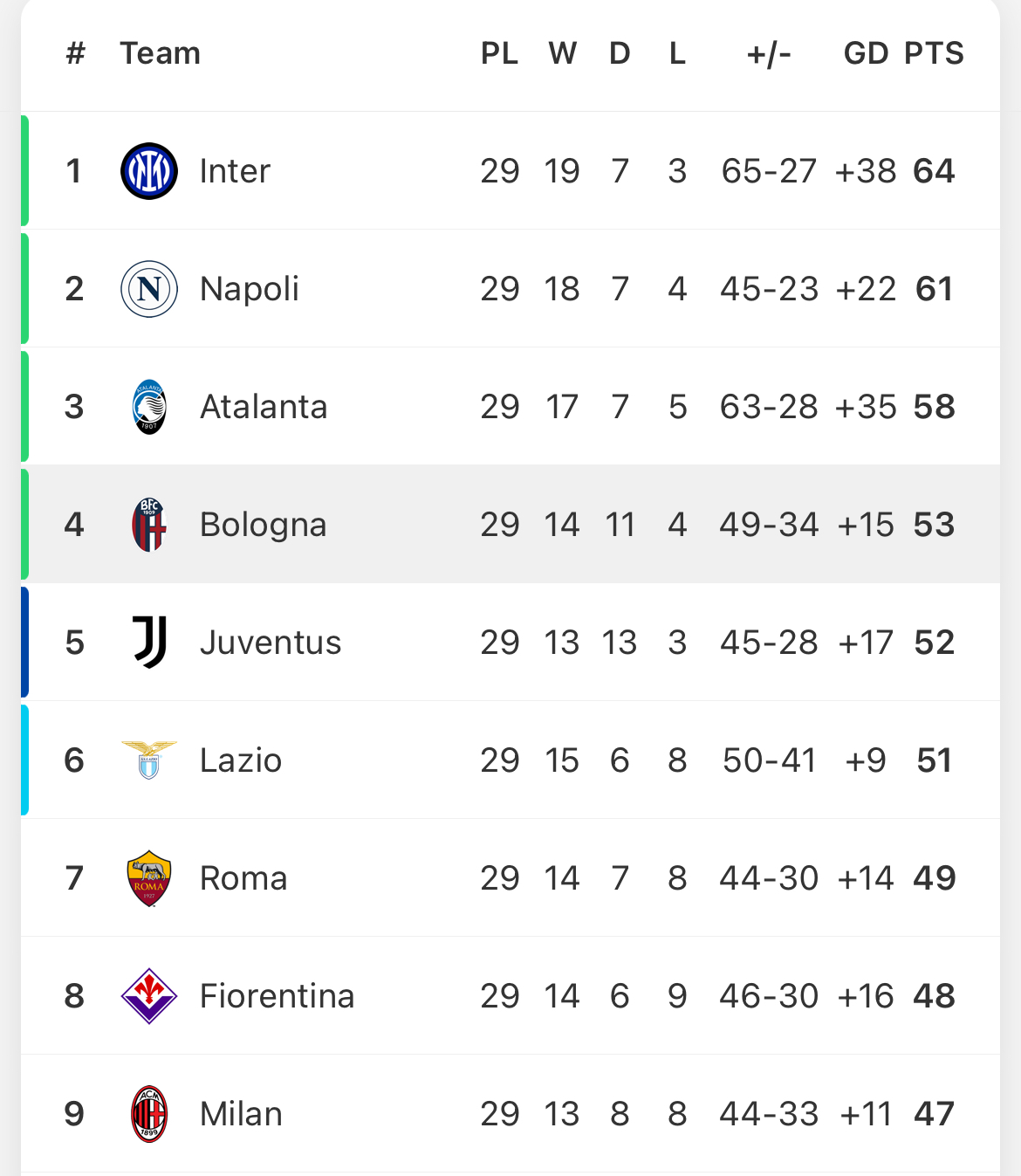Tap the Atalanta club crest
Screen dimensions: 1021x1176
coord(149,407)
